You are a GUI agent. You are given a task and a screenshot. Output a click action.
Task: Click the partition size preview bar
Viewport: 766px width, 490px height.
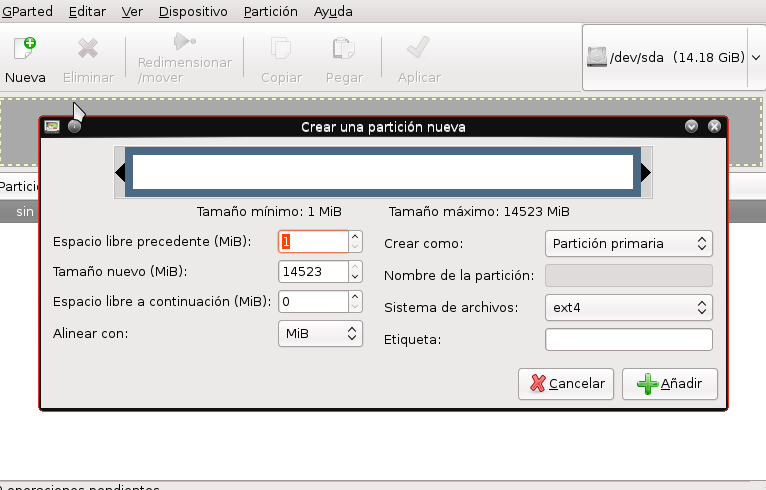tap(384, 173)
